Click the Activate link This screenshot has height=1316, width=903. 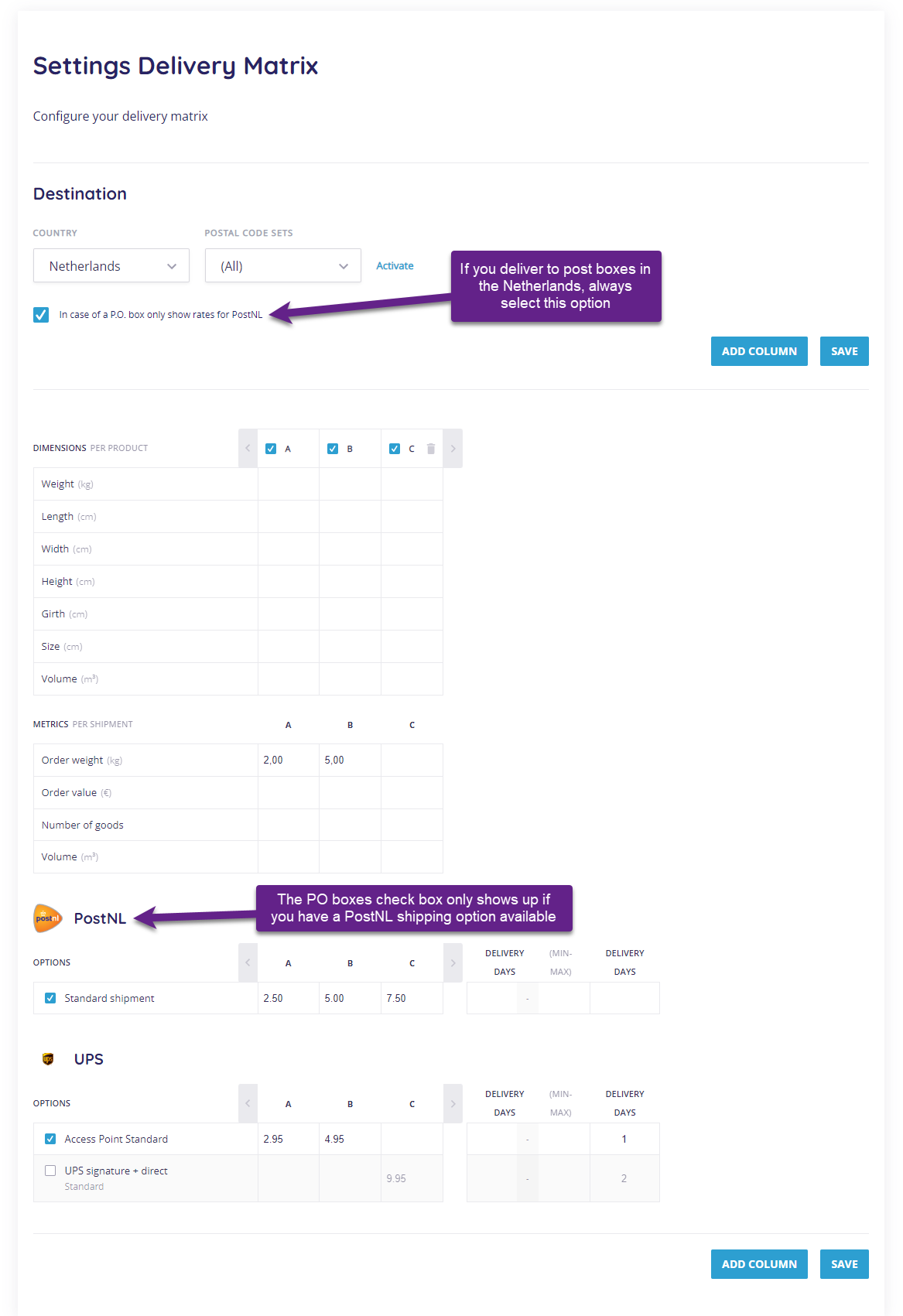click(395, 265)
